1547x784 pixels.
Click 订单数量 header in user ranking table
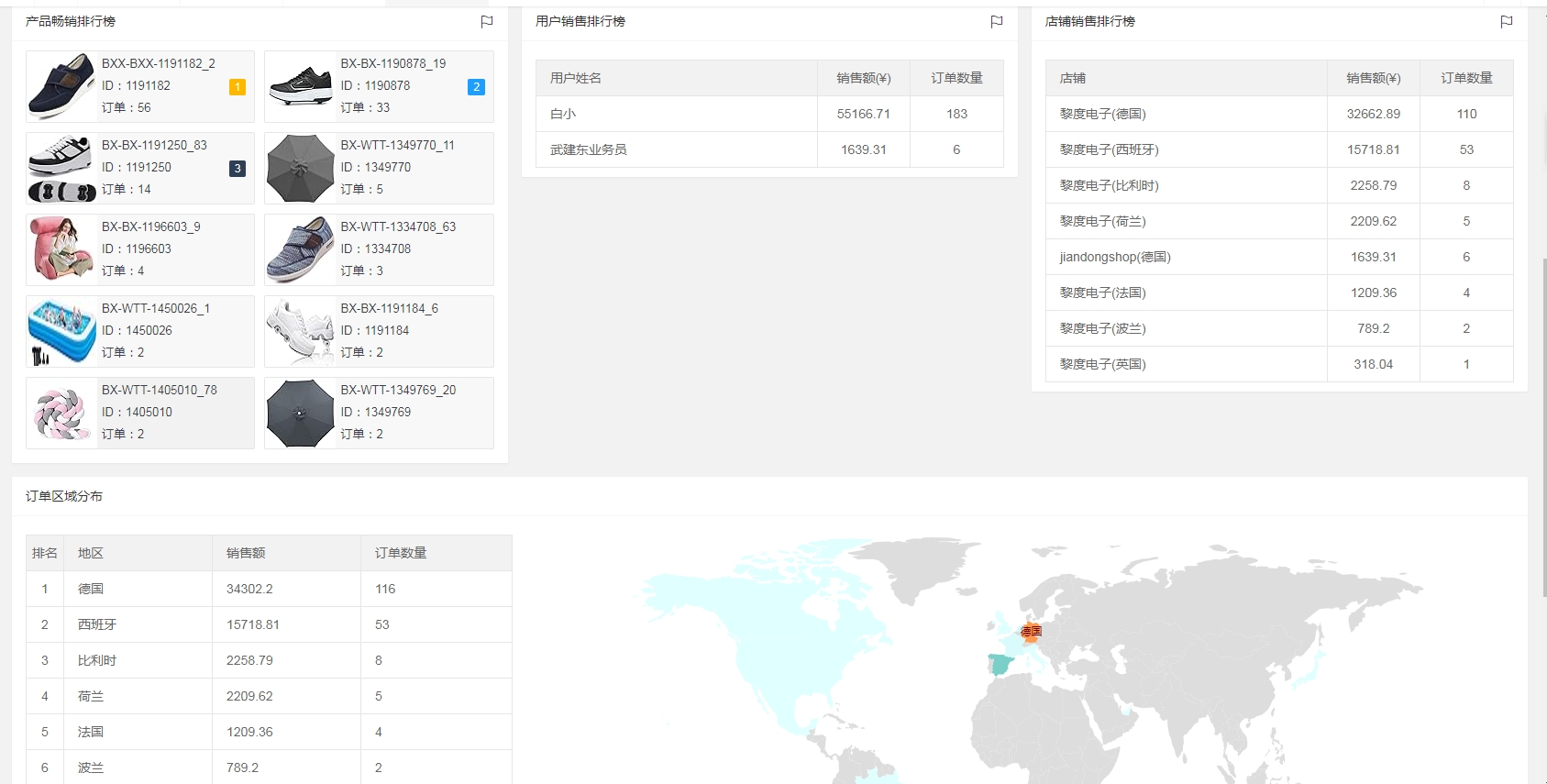(956, 78)
